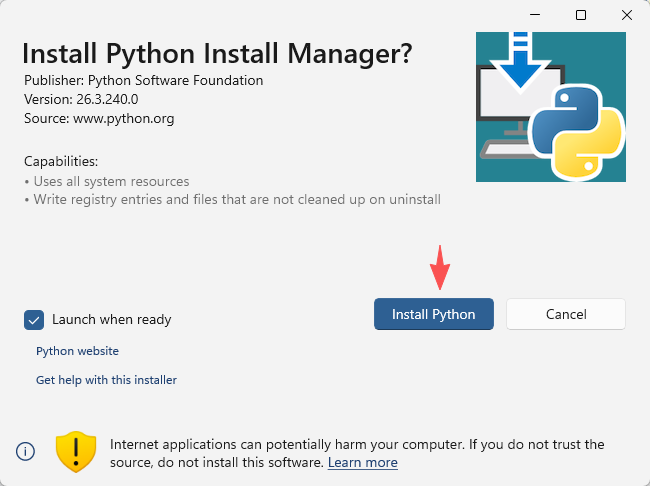650x486 pixels.
Task: Click the information circle icon
Action: 25,451
